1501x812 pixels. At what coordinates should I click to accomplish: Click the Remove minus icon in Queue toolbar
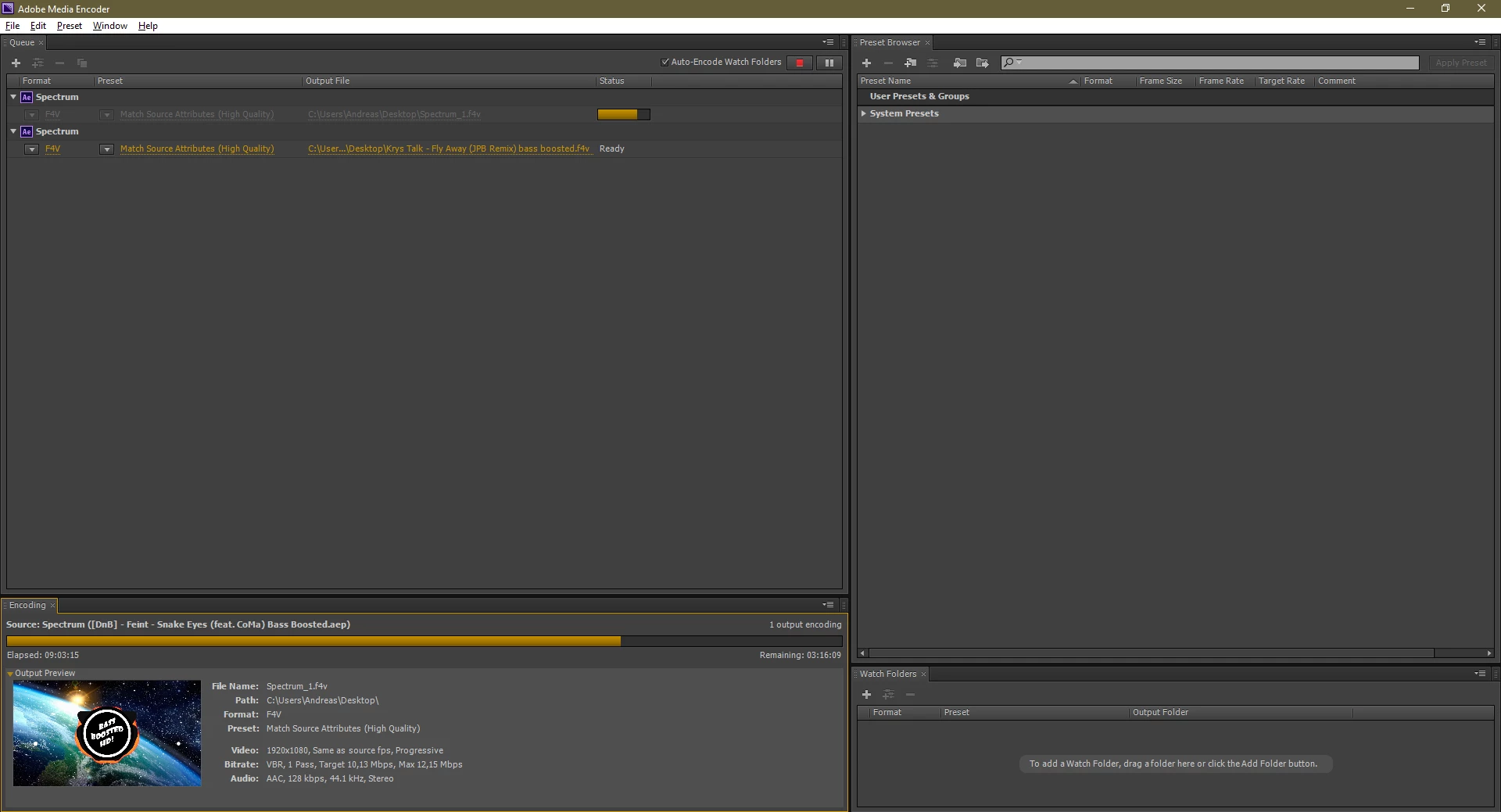59,63
